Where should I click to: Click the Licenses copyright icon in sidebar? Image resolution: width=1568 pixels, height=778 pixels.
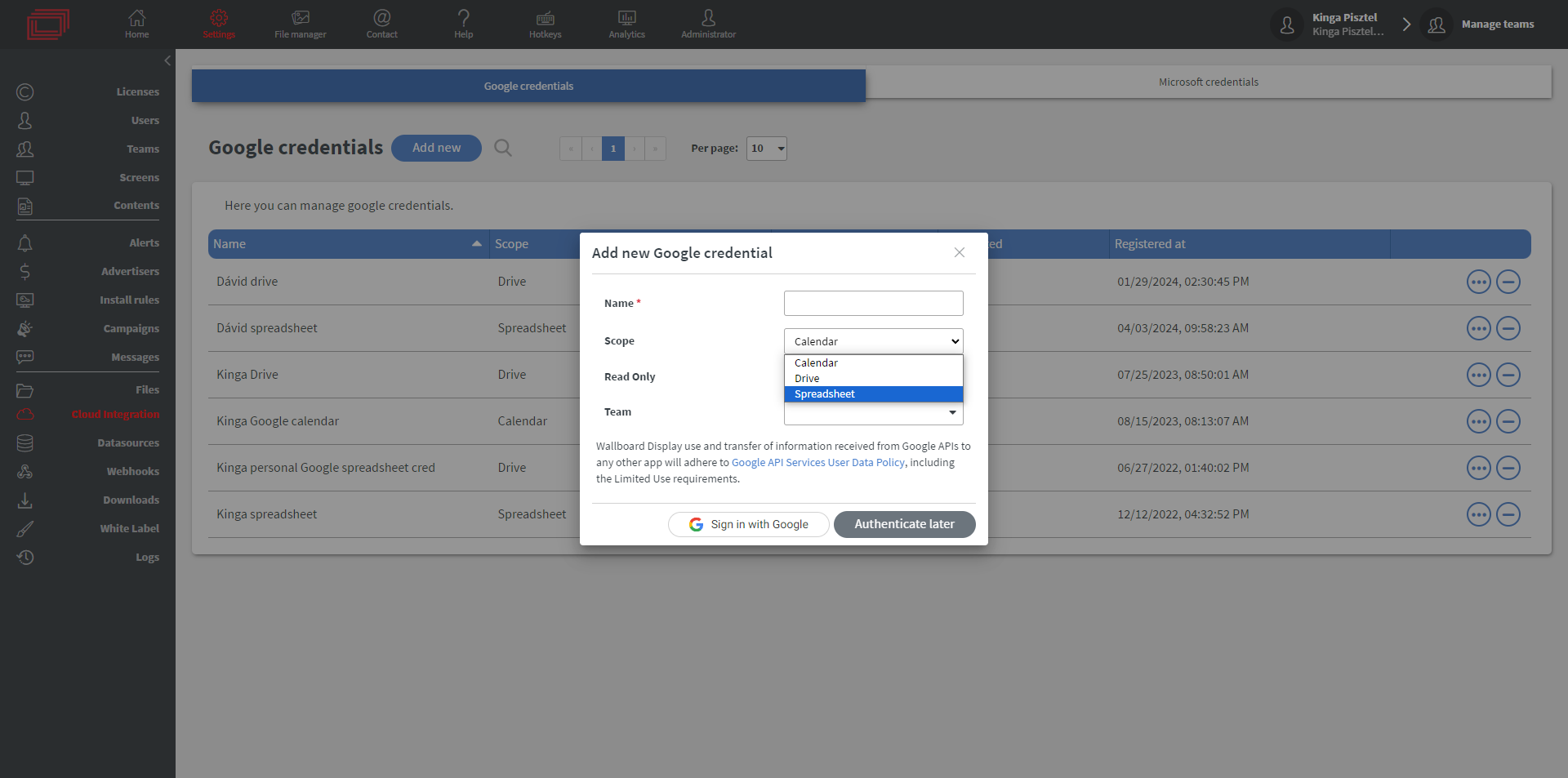pyautogui.click(x=25, y=92)
